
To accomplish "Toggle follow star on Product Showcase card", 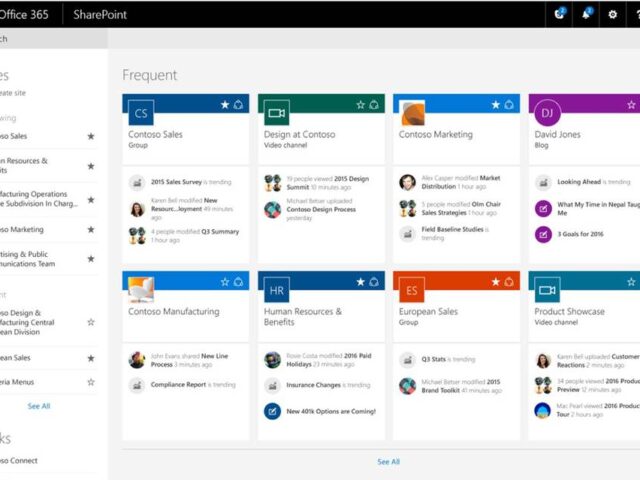I will point(631,282).
